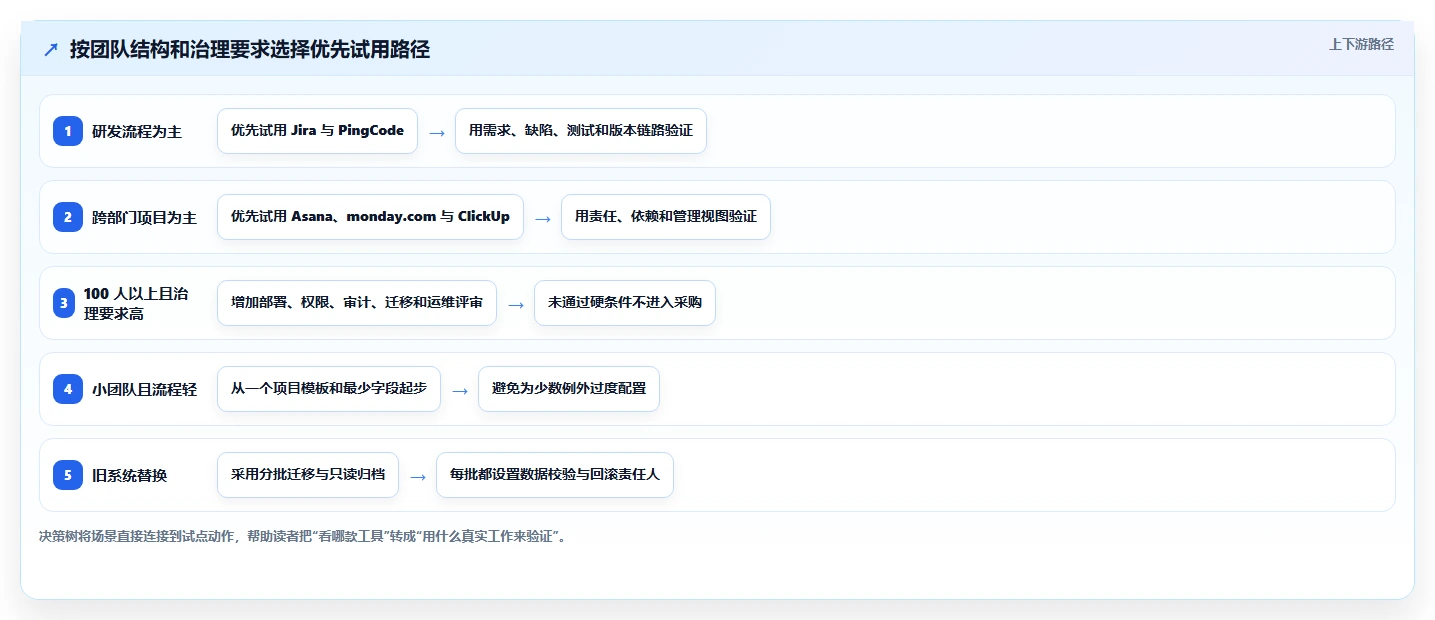Click the 上下游路径 label

tap(1361, 44)
